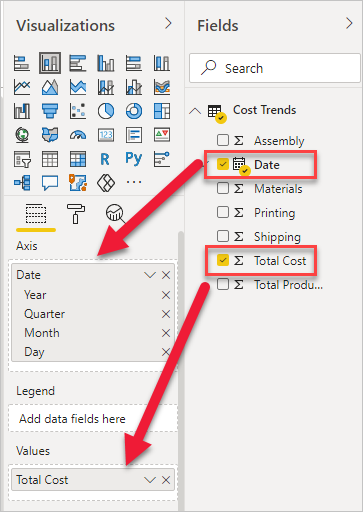Select the slicer visual
The height and width of the screenshot is (512, 363).
tap(22, 159)
